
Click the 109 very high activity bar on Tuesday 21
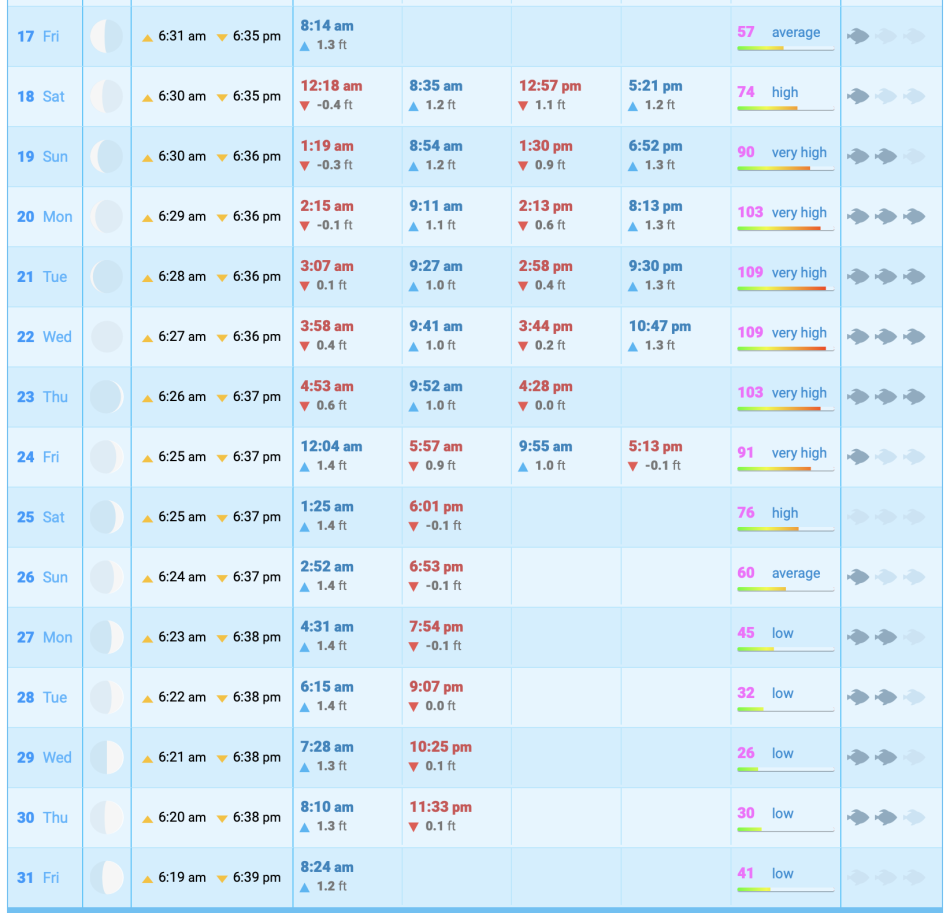(x=785, y=288)
